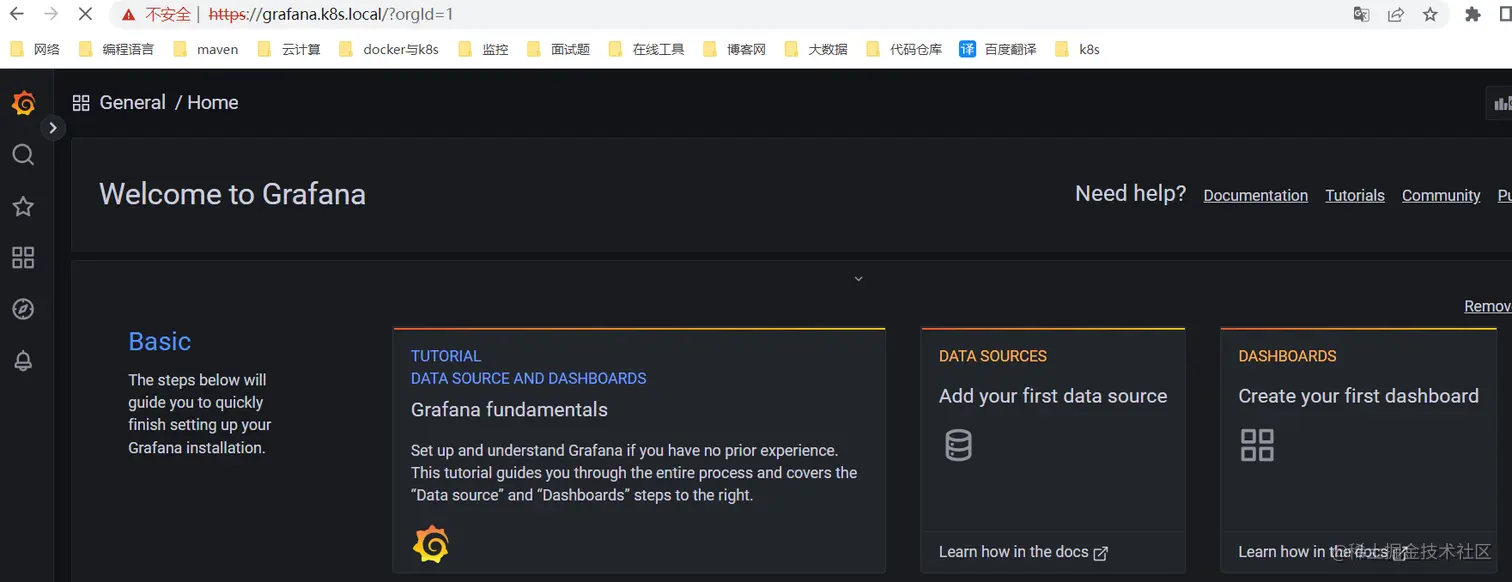Click the Basic heading text
Image resolution: width=1512 pixels, height=582 pixels.
coord(159,341)
